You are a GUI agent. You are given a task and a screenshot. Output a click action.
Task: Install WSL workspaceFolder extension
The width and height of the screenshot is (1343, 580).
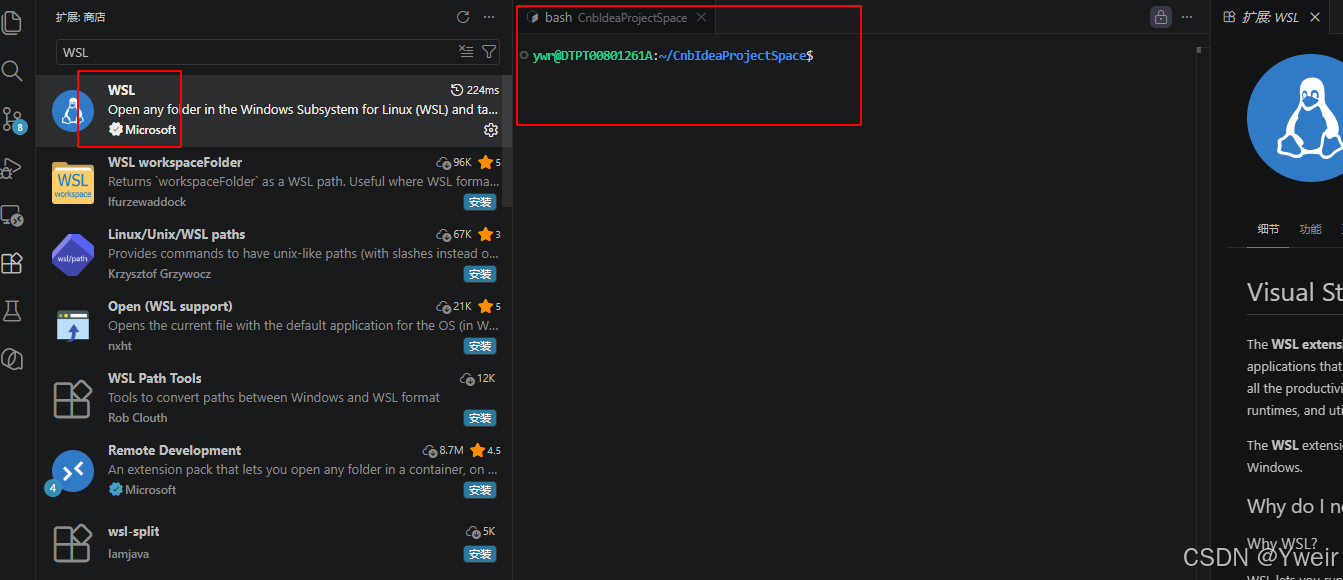(480, 202)
